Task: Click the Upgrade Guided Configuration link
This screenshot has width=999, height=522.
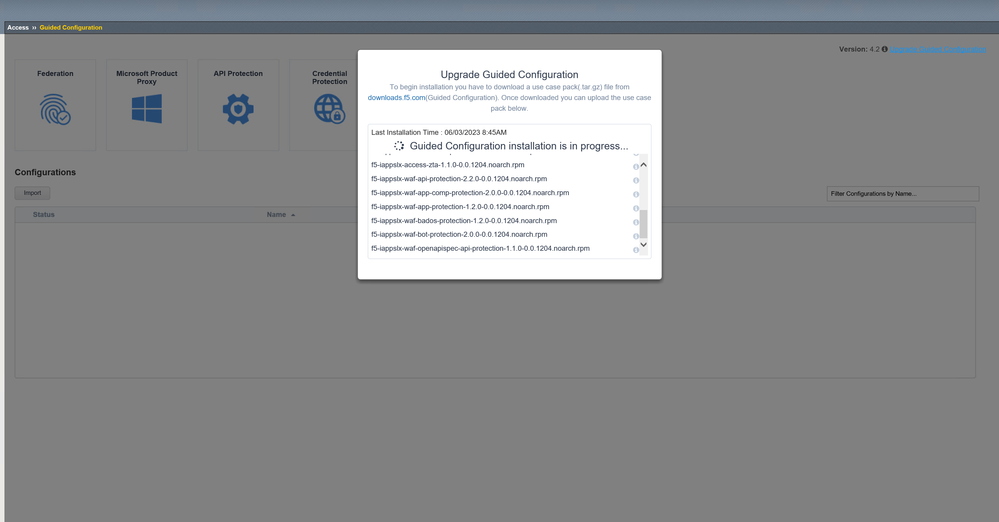Action: (x=938, y=49)
